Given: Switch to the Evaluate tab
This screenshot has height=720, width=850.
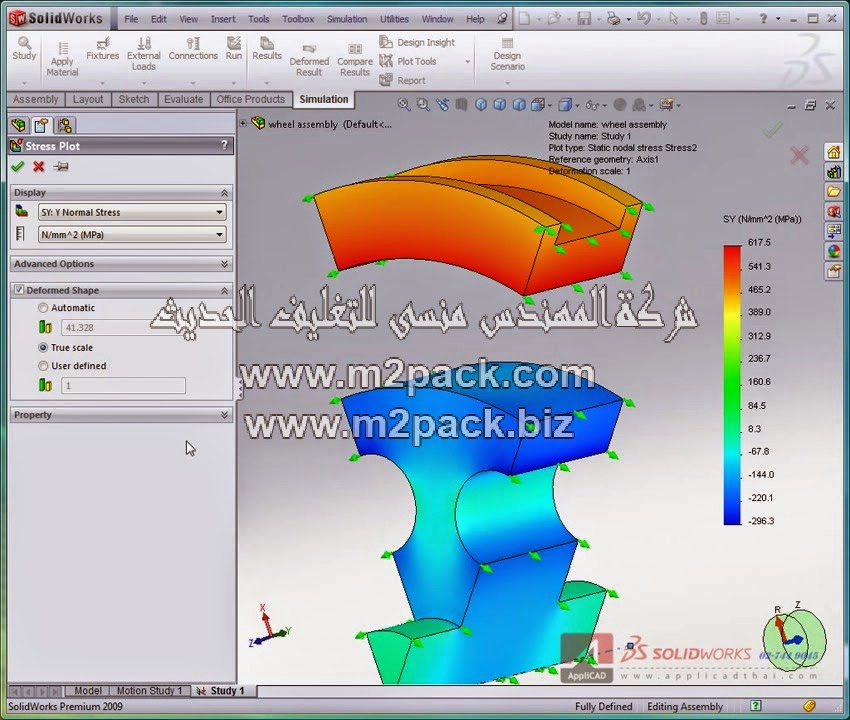Looking at the screenshot, I should [183, 99].
